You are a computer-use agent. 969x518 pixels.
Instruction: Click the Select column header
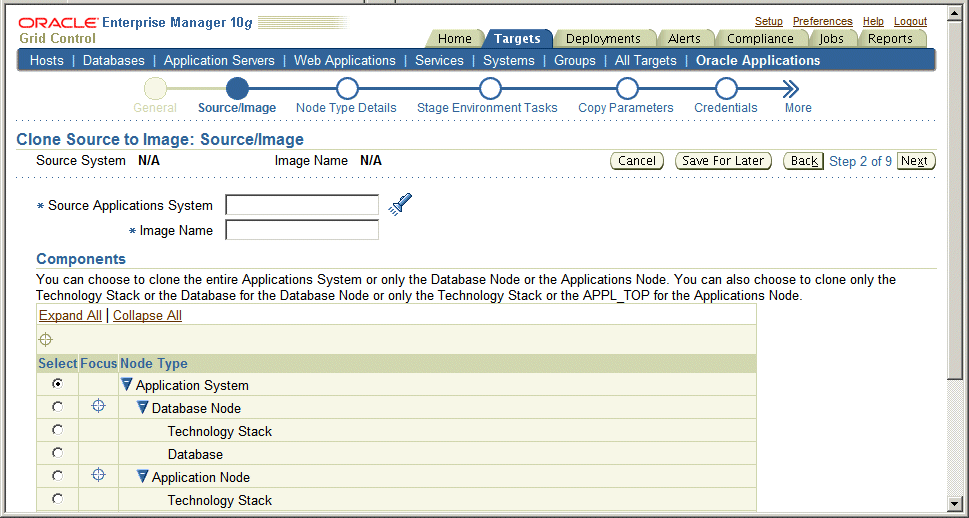[x=57, y=363]
